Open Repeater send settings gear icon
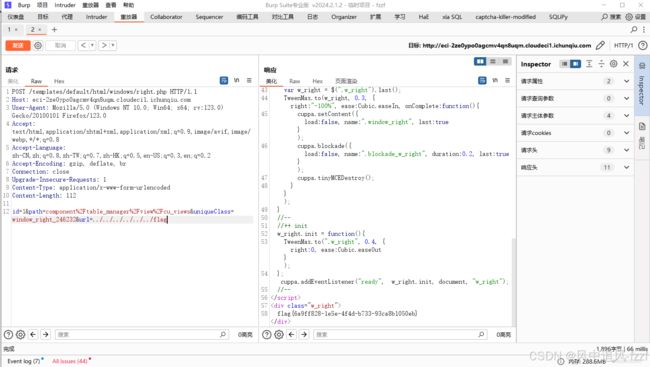Image resolution: width=650 pixels, height=367 pixels. pos(38,45)
